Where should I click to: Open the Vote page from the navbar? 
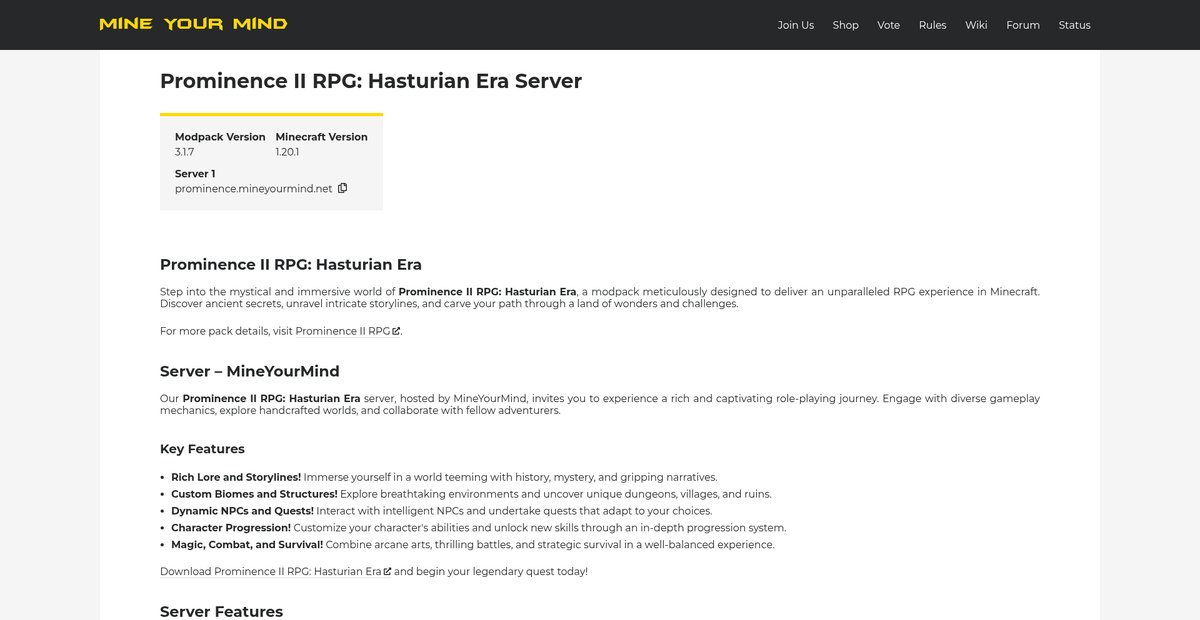point(889,25)
